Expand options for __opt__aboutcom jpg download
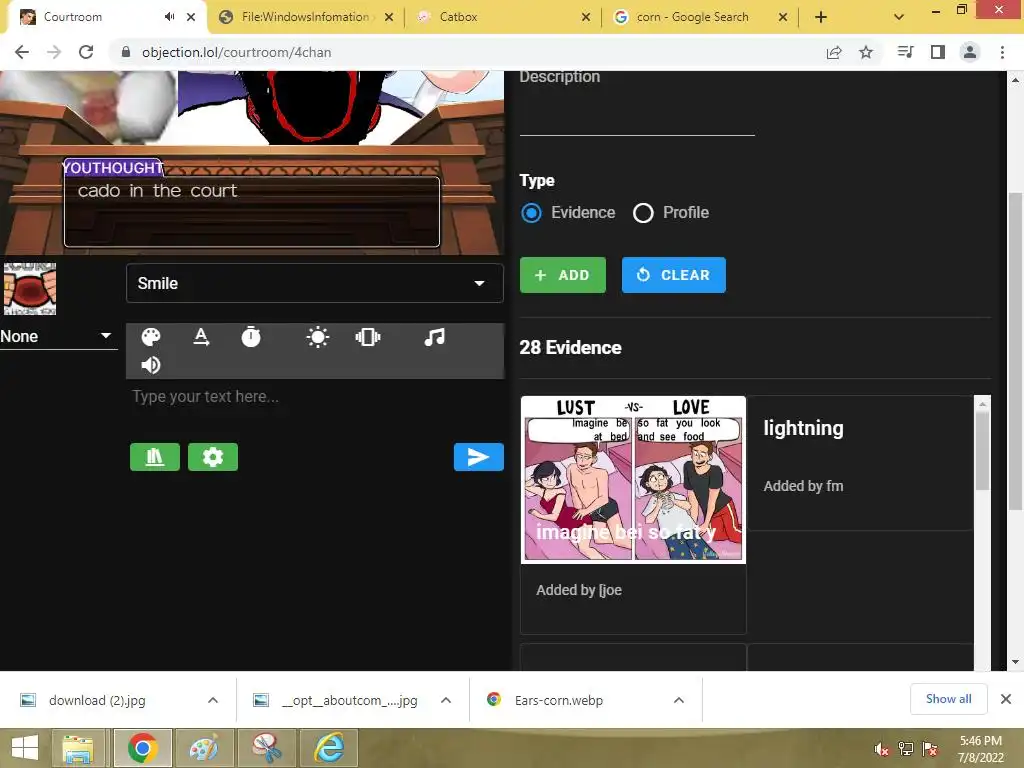 click(446, 700)
